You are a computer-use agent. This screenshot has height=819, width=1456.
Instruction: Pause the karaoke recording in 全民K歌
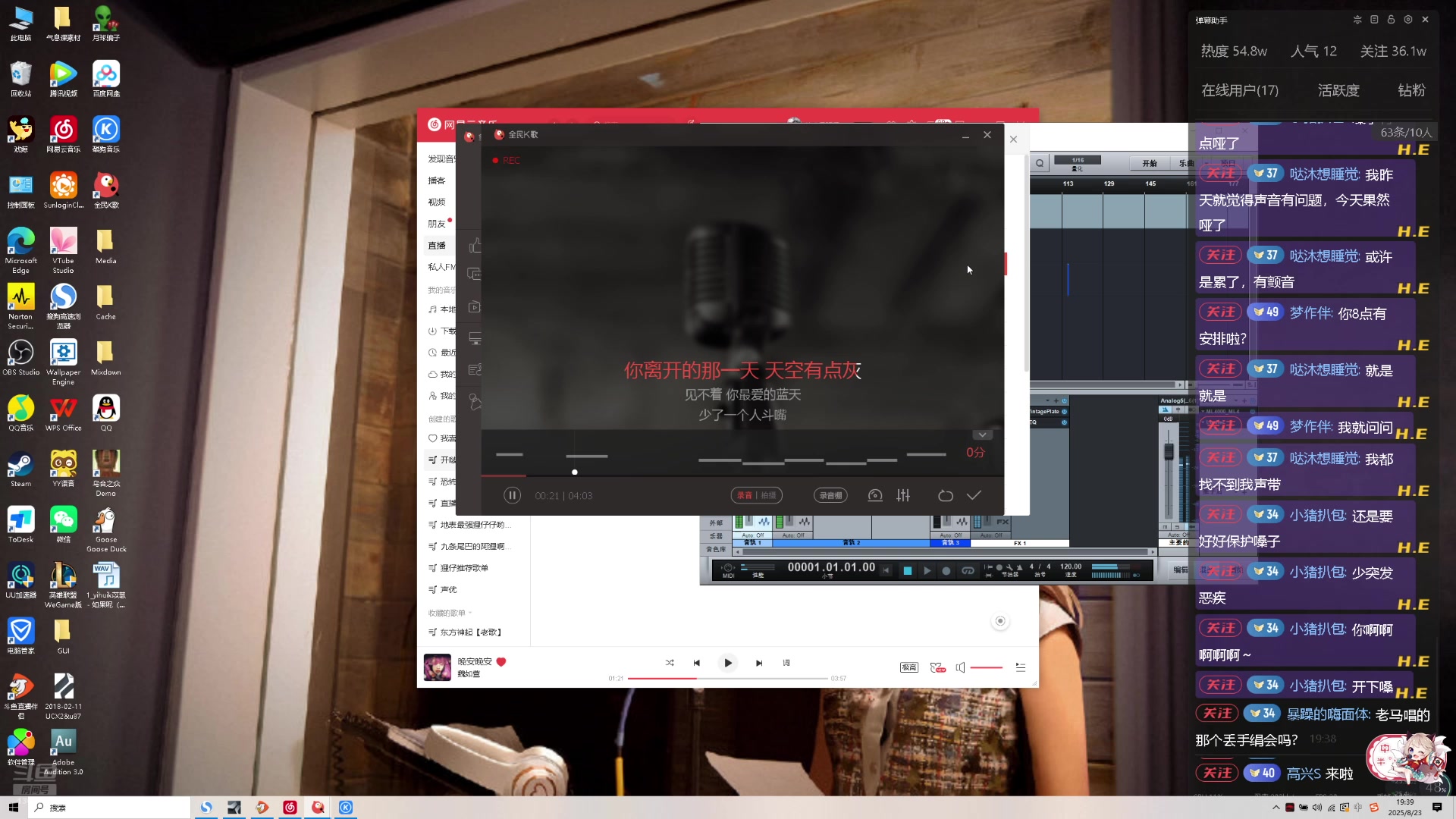point(512,495)
